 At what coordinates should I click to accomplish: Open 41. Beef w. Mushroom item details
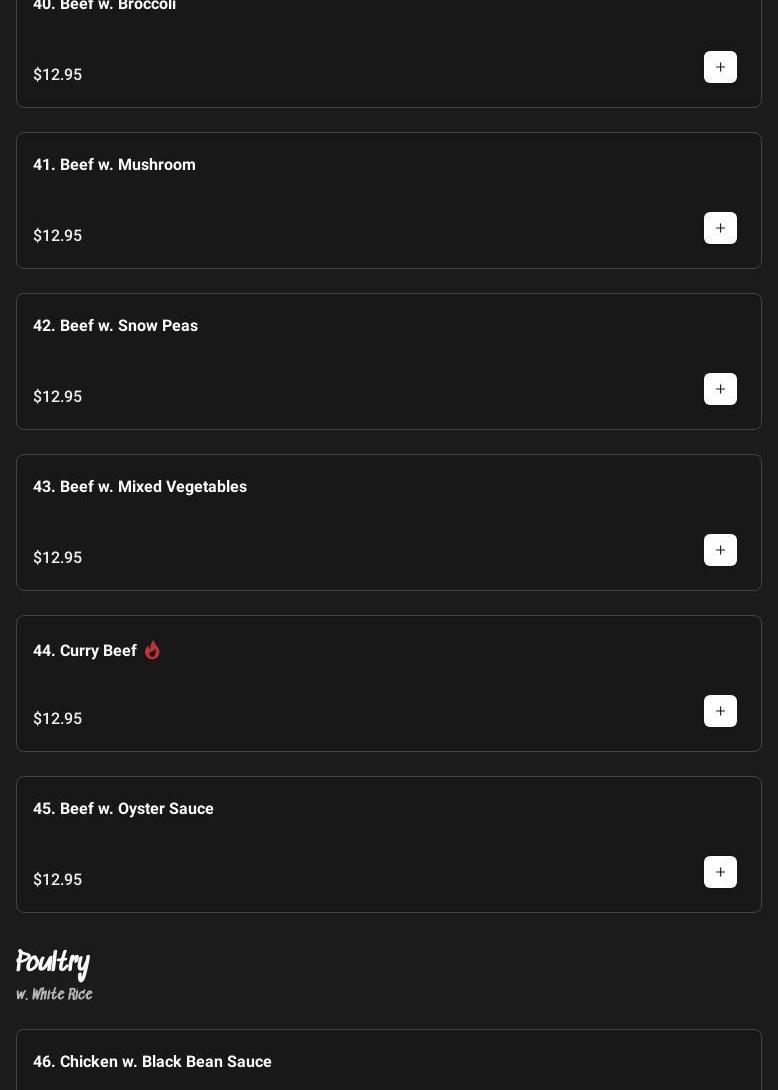click(114, 164)
